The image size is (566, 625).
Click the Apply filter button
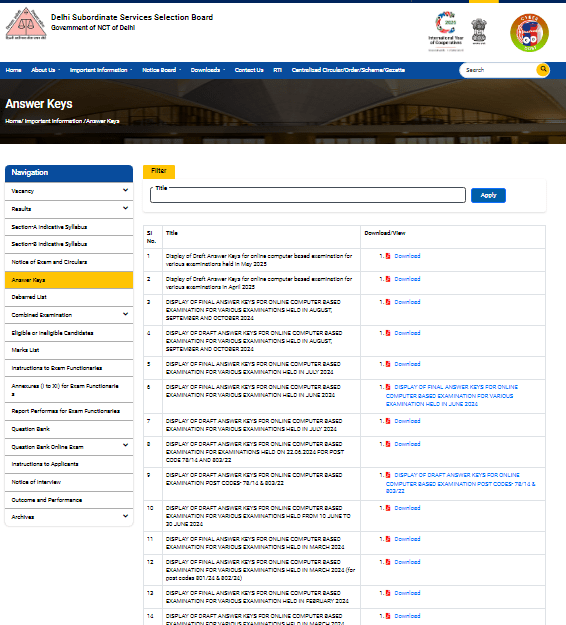coord(488,195)
